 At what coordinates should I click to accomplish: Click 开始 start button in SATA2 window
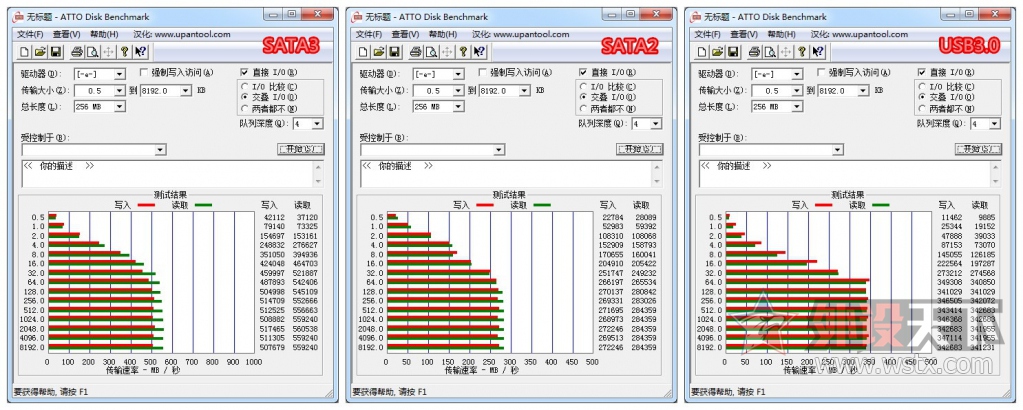coord(639,150)
